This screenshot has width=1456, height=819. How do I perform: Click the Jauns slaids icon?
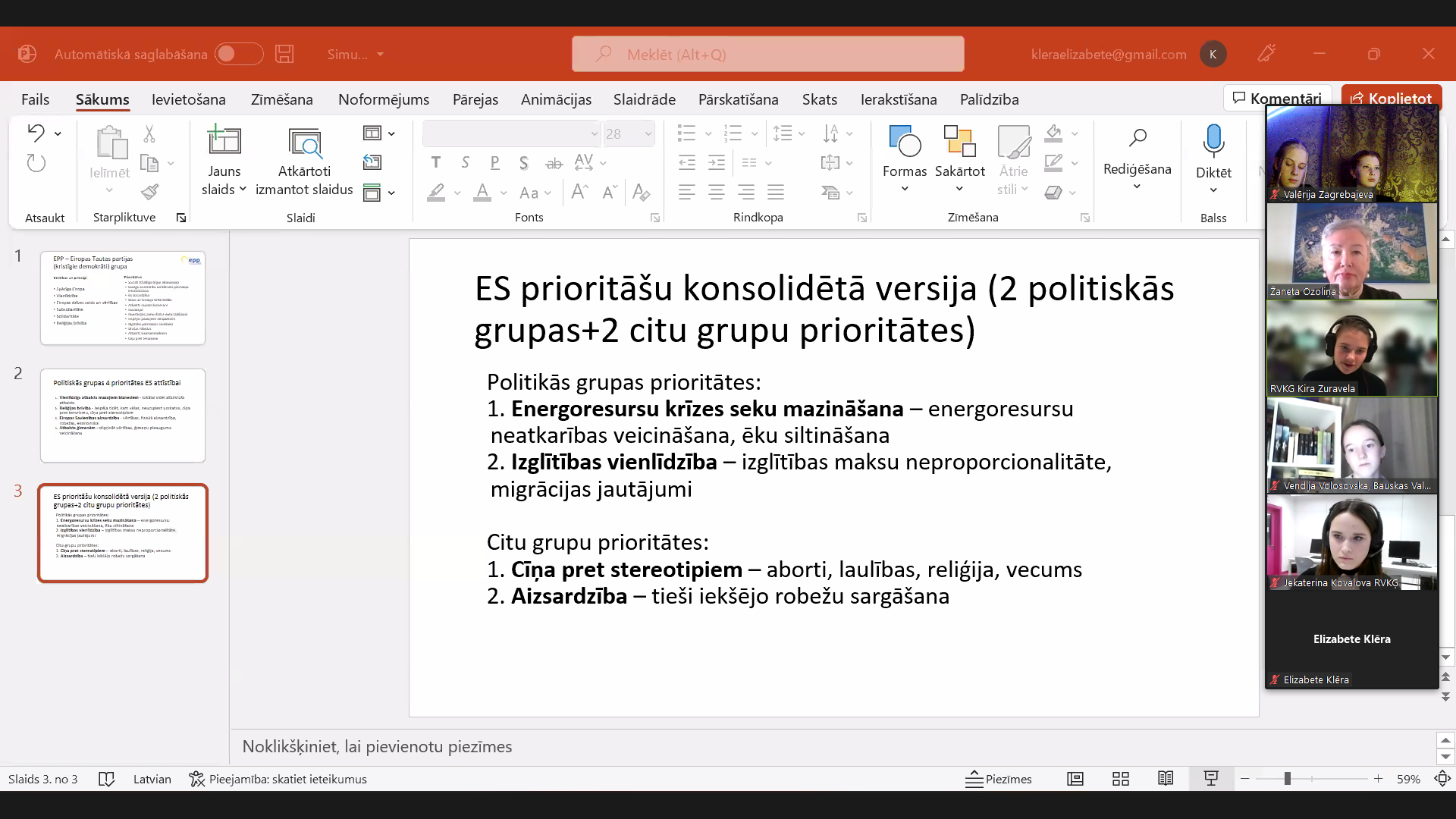click(224, 141)
